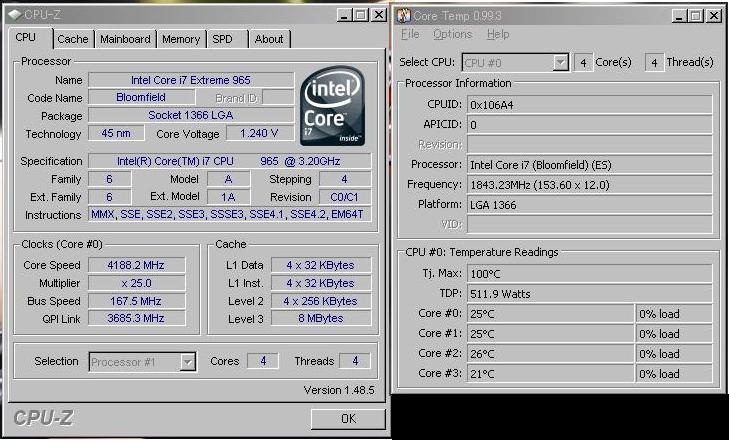Open the Mainboard tab
Screen dimensions: 729x440
point(125,39)
